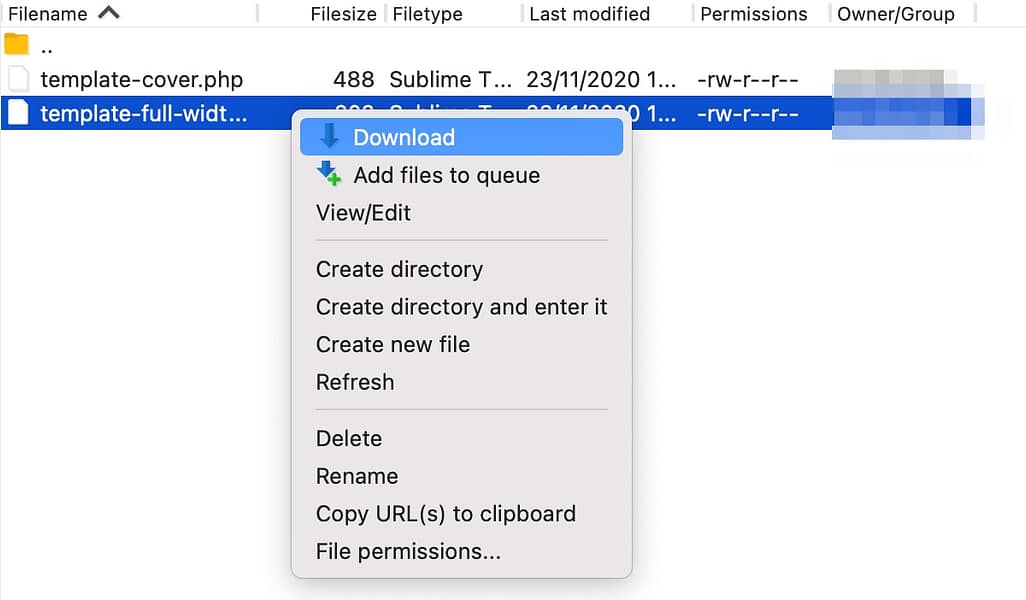The image size is (1026, 600).
Task: Open View/Edit for the selected file
Action: click(363, 212)
